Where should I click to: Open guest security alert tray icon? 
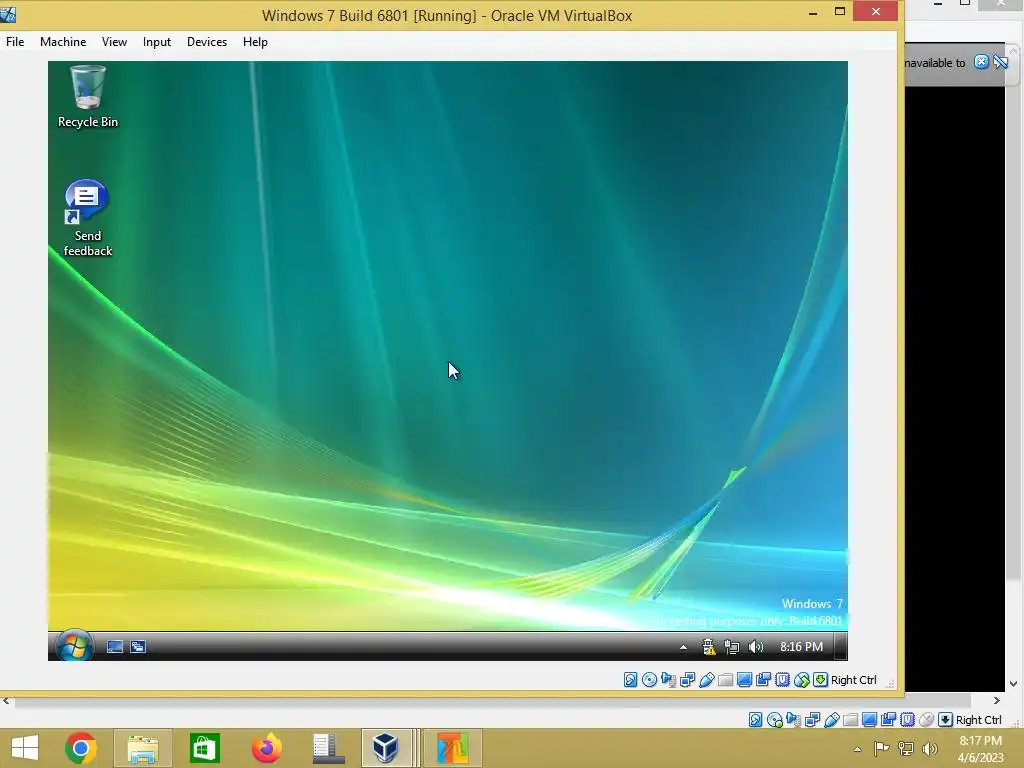(709, 647)
